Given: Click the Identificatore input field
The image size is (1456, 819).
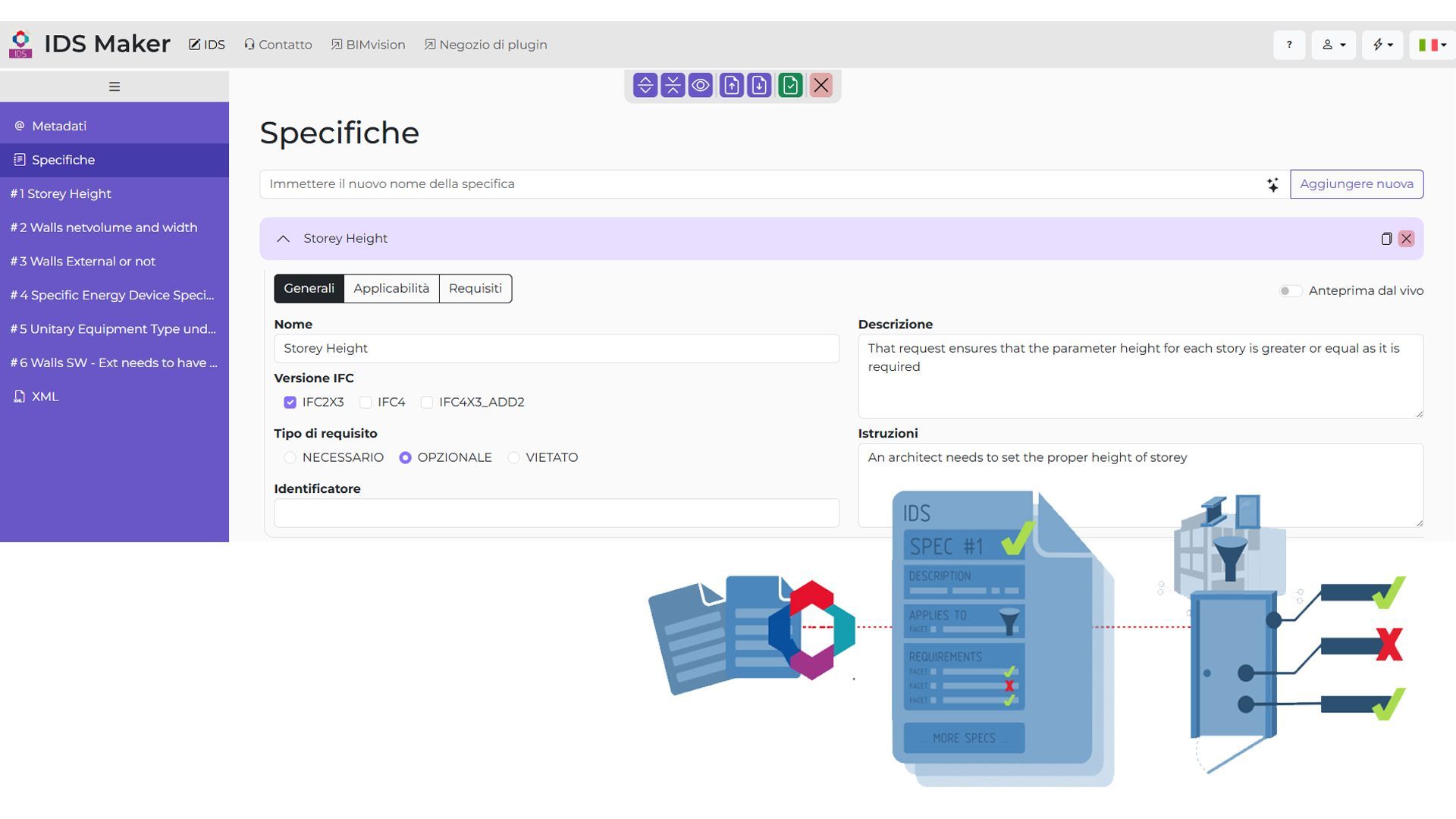Looking at the screenshot, I should 556,513.
